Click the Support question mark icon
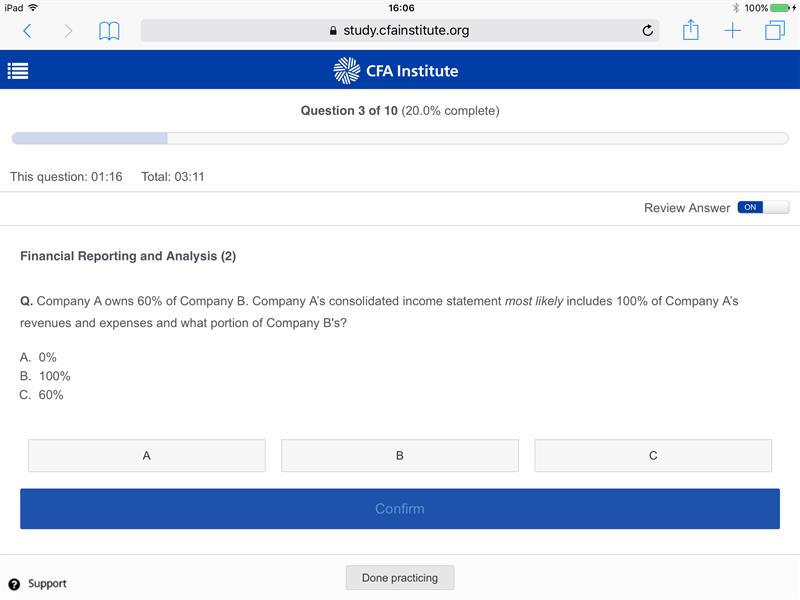800x600 pixels. pyautogui.click(x=14, y=584)
